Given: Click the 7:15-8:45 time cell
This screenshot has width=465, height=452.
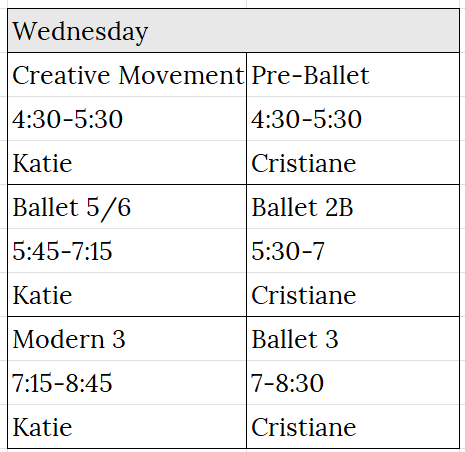Looking at the screenshot, I should coord(127,383).
